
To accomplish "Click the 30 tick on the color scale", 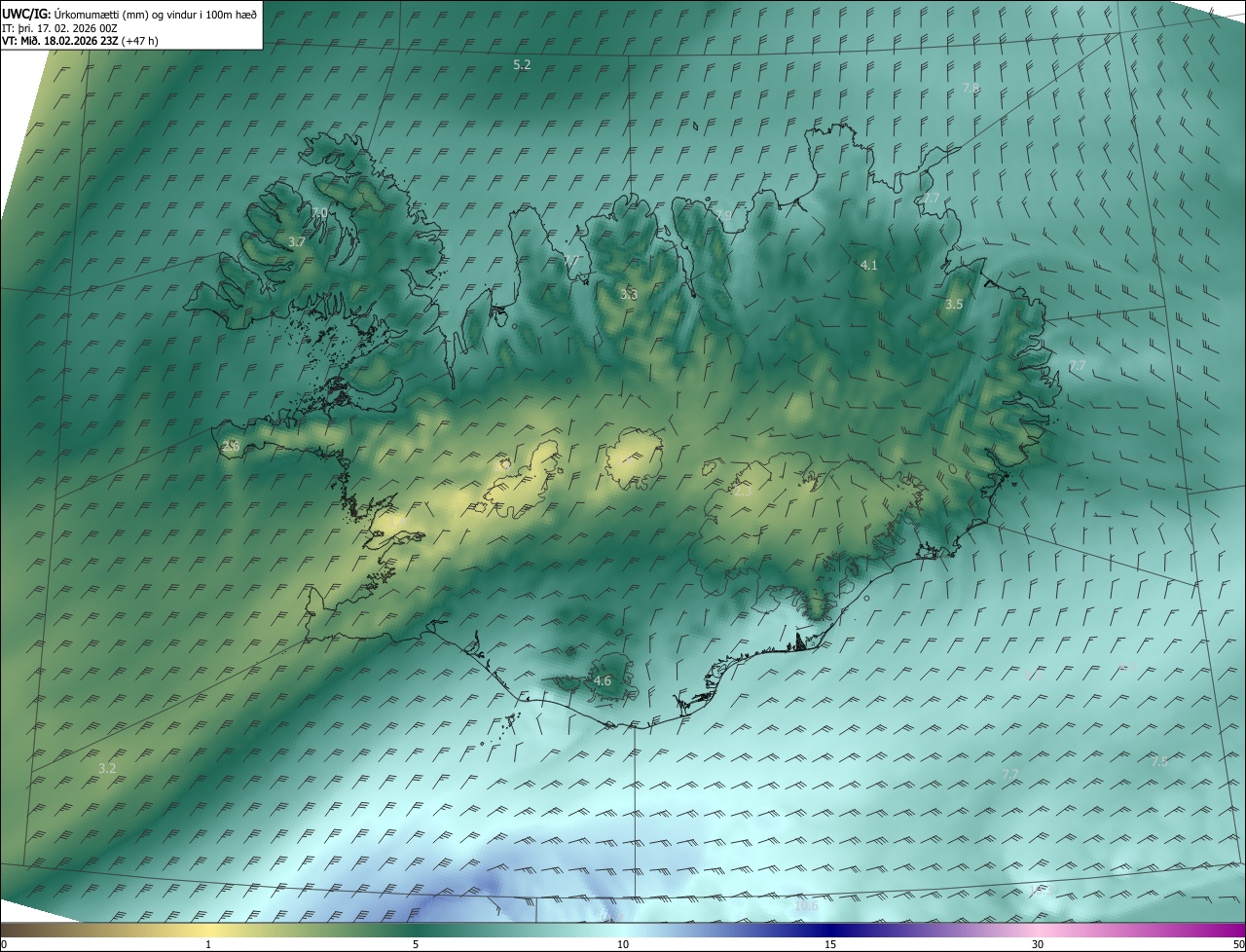I will click(x=1038, y=944).
